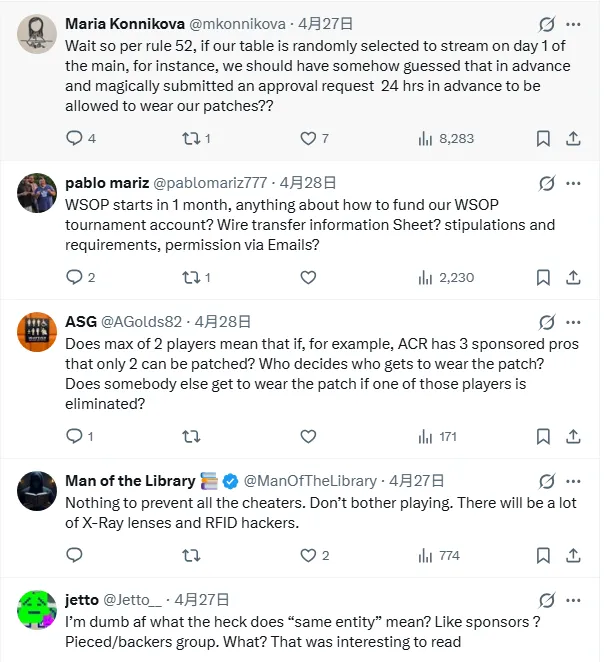Click Grok icon on pablo mariz's tweet
Image resolution: width=607 pixels, height=662 pixels.
[x=546, y=183]
